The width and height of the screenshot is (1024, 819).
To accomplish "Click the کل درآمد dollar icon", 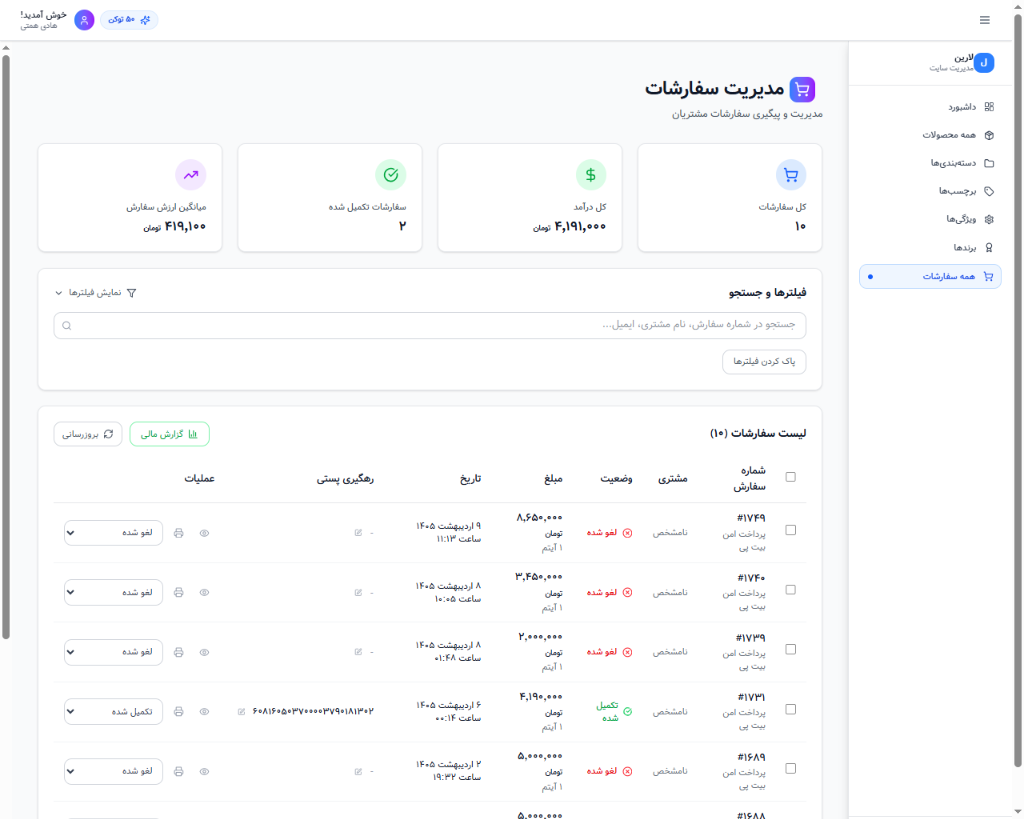I will pyautogui.click(x=590, y=175).
